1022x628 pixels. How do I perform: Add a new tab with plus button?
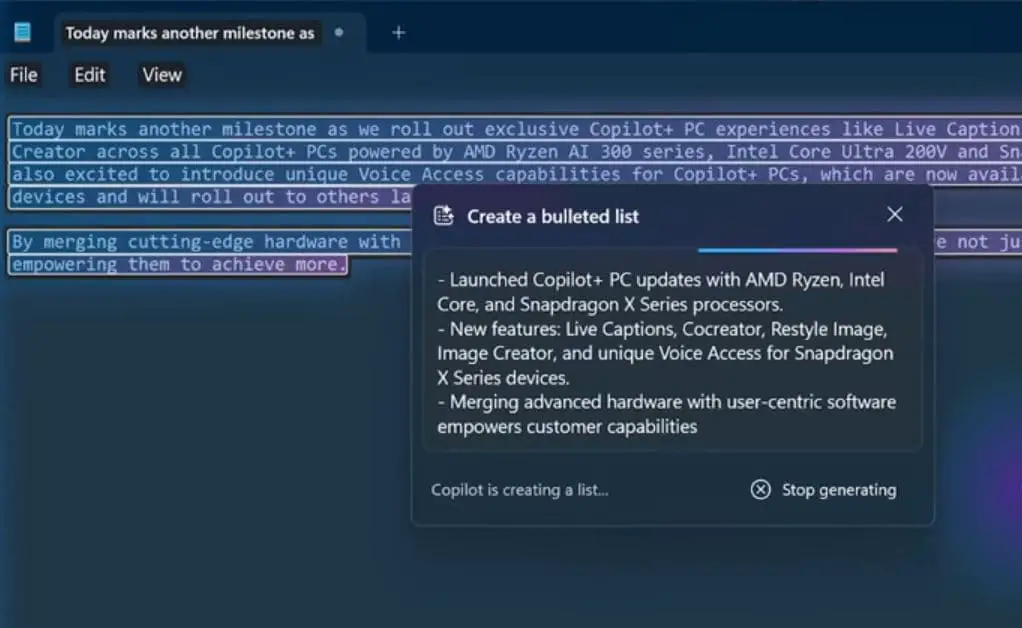[398, 33]
